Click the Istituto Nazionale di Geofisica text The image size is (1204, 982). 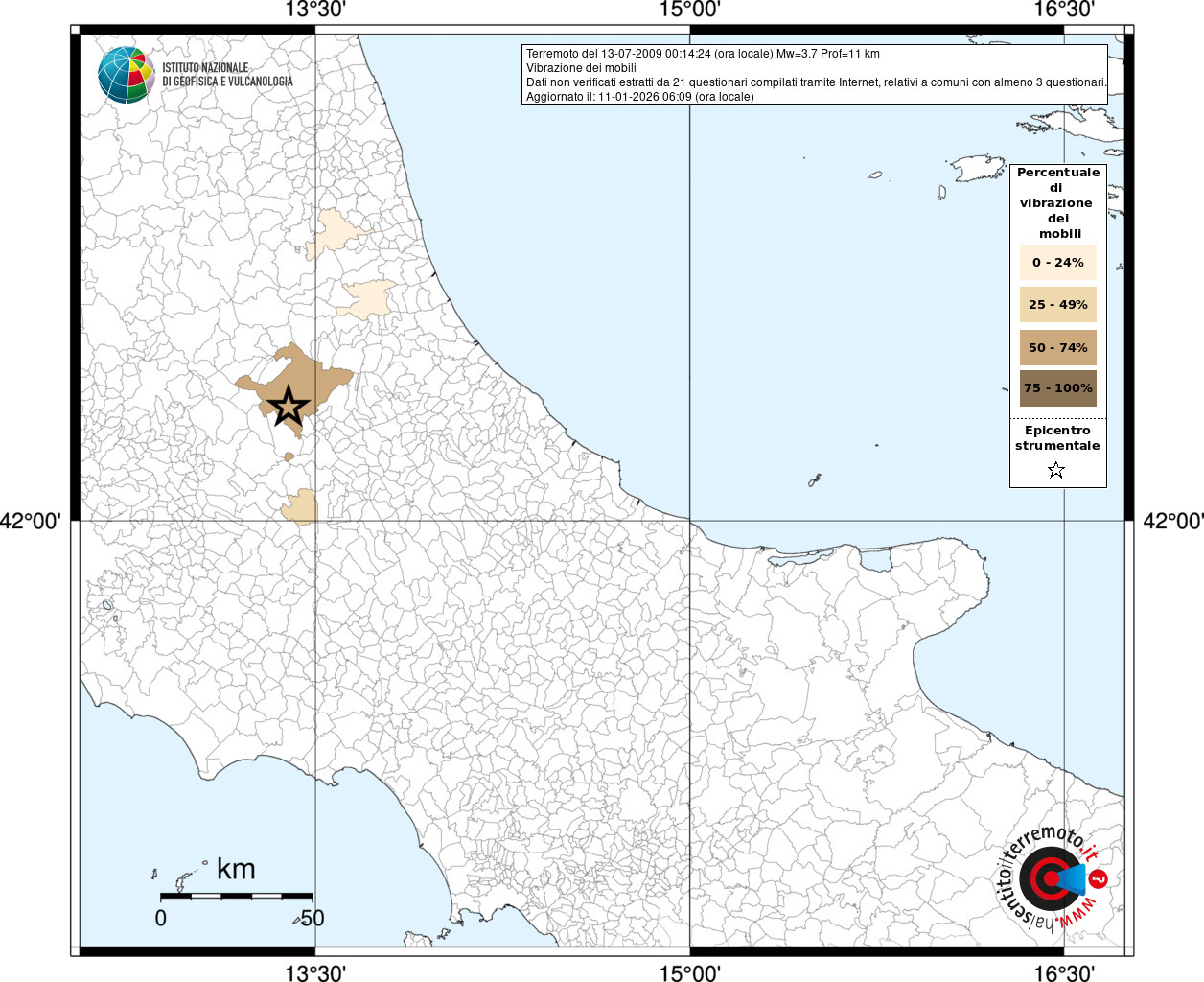pyautogui.click(x=227, y=75)
